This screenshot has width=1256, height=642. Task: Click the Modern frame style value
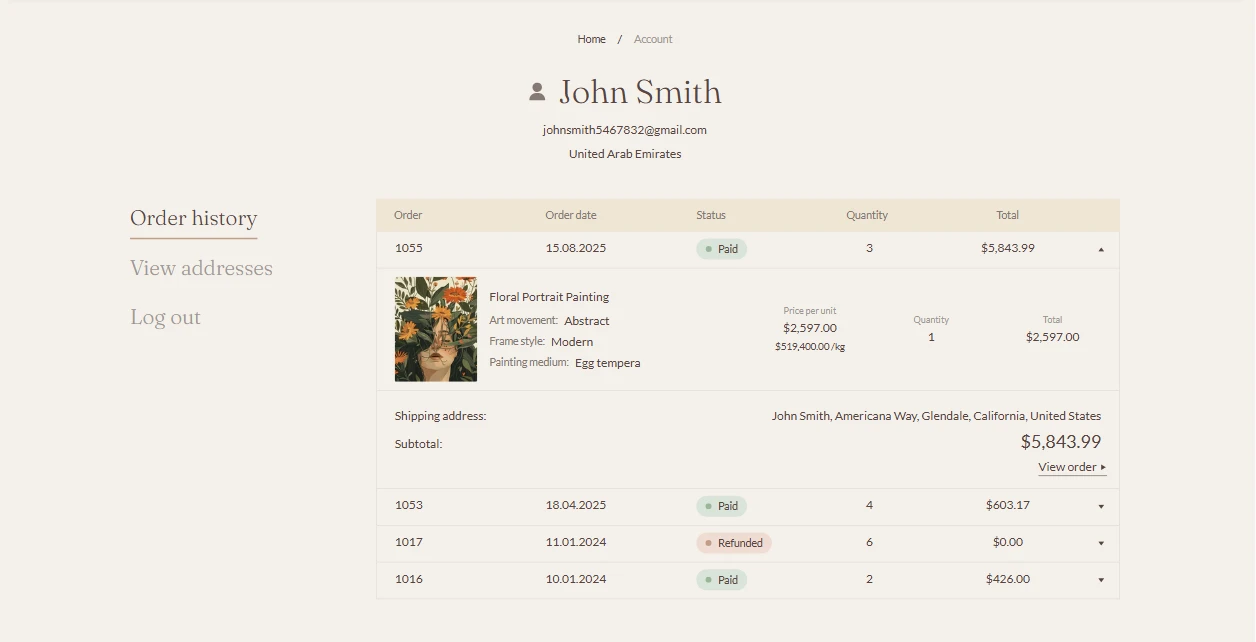click(572, 342)
